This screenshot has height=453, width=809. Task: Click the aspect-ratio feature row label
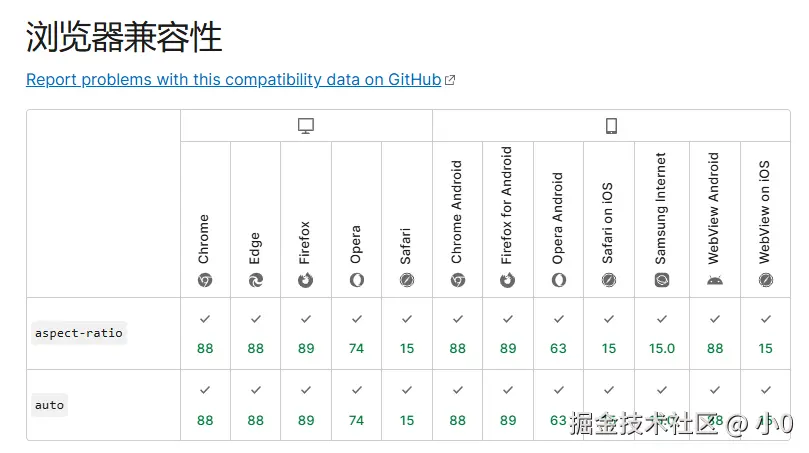click(79, 333)
